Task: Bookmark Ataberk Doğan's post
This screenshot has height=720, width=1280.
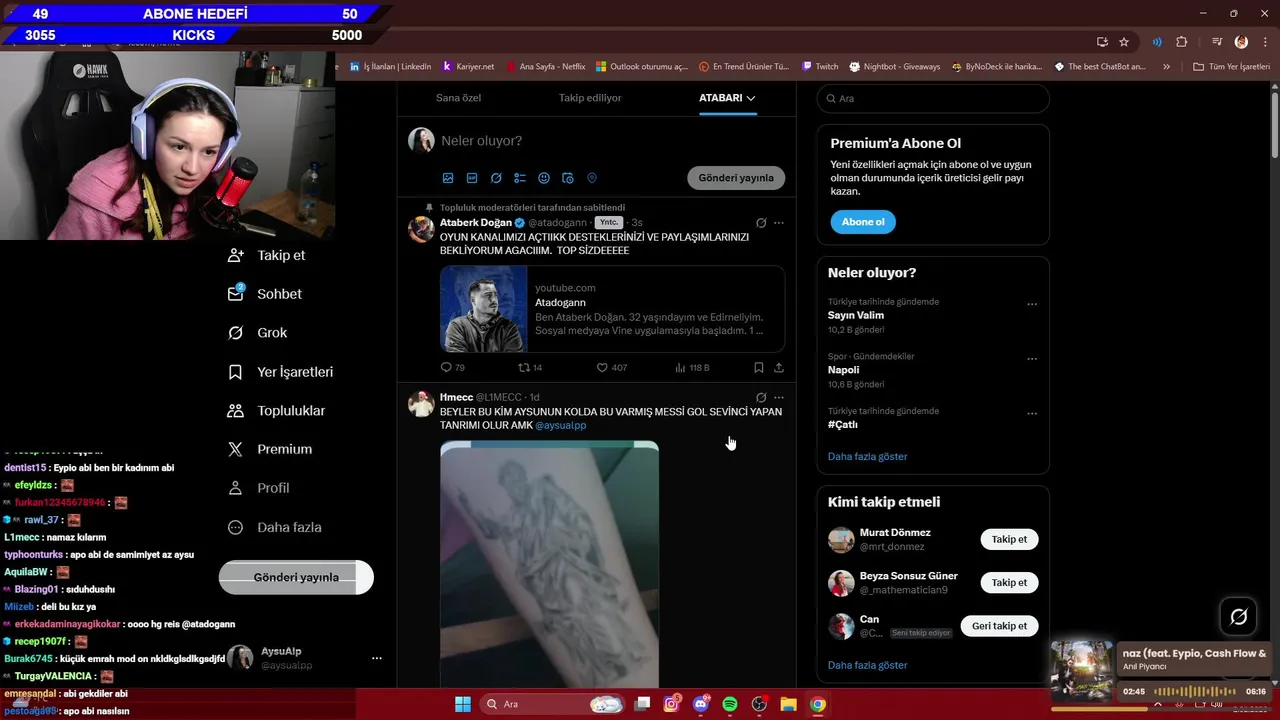Action: [758, 367]
